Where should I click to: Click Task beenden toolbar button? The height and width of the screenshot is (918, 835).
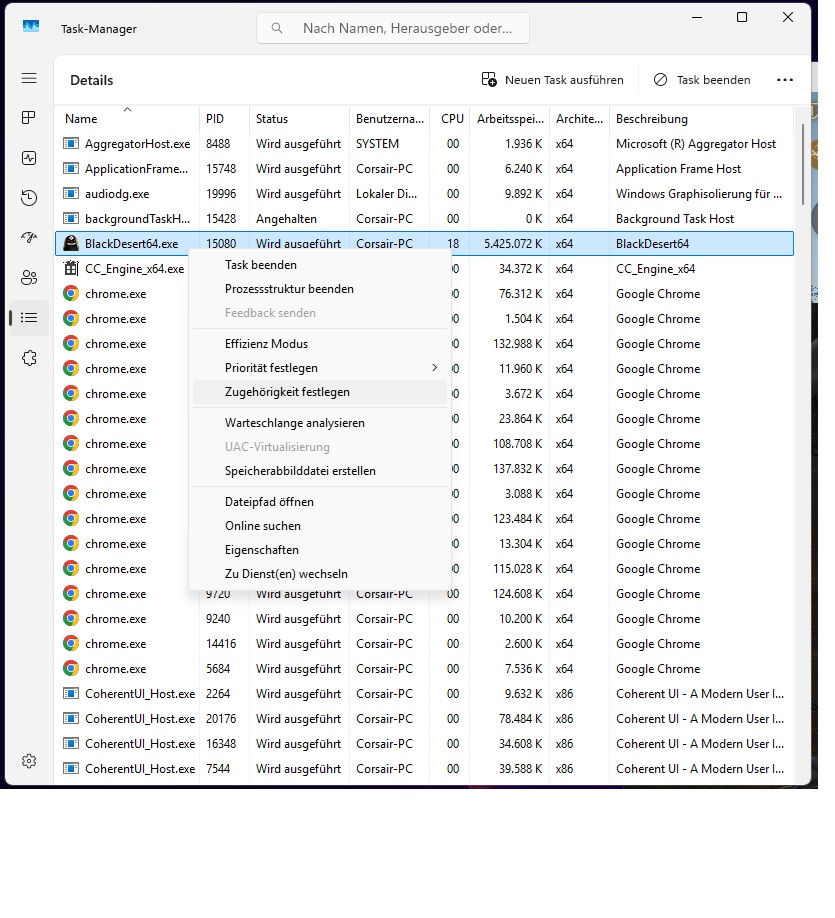702,80
